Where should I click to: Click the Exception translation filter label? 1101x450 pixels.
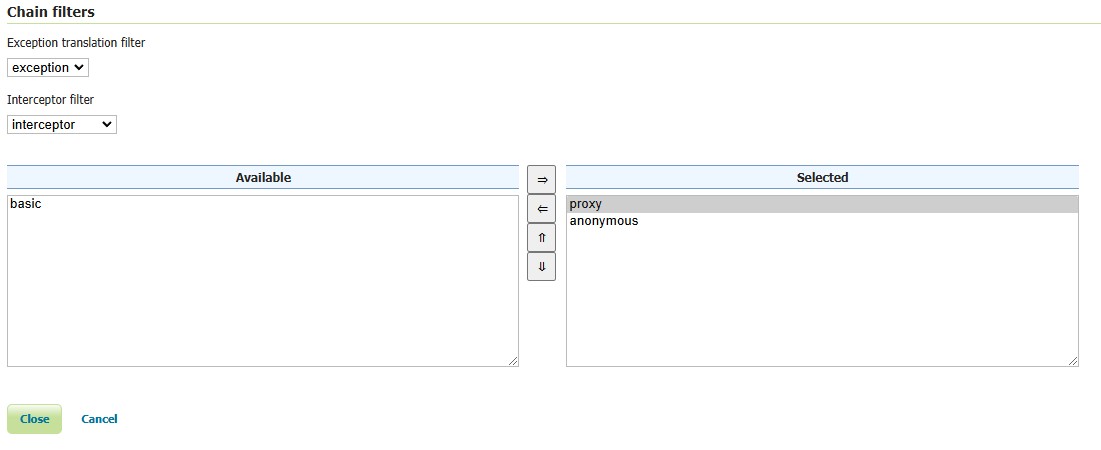coord(76,43)
